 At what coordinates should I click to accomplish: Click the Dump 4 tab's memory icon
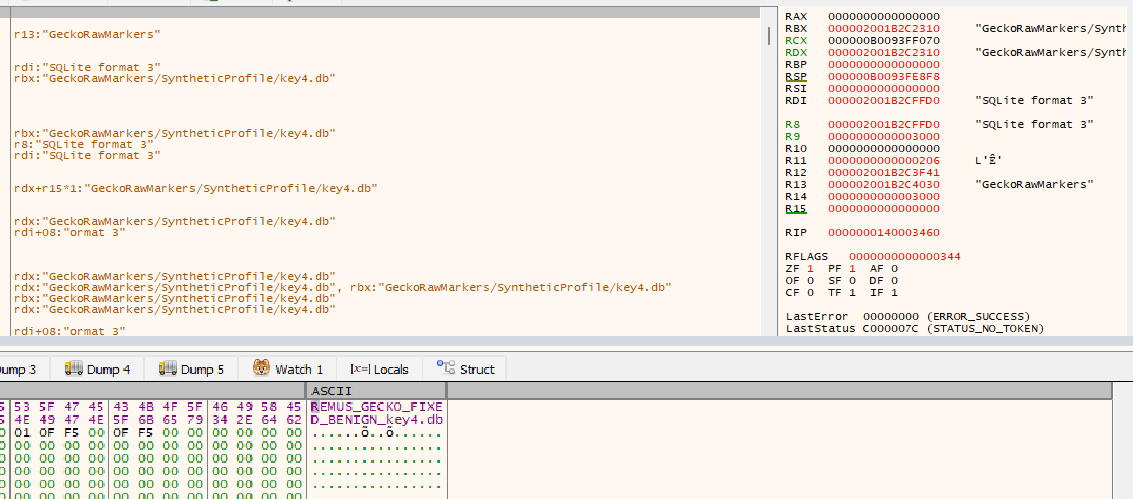coord(73,368)
